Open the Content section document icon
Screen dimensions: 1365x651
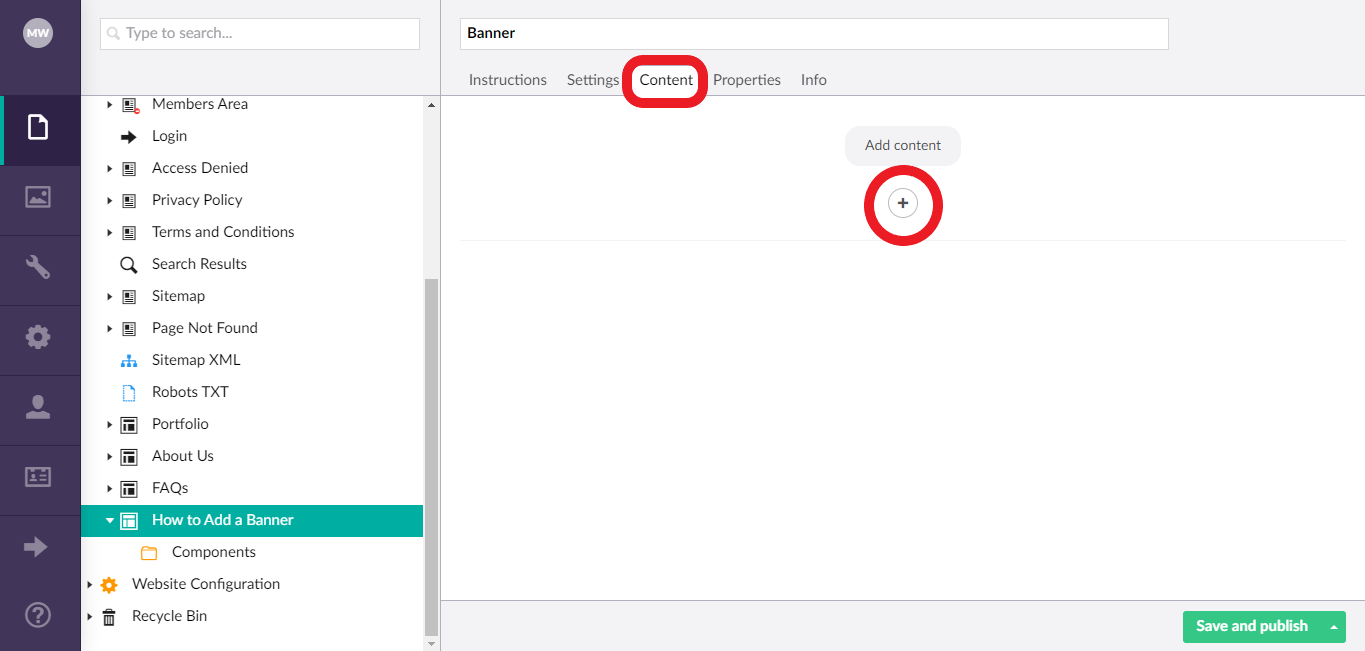coord(38,128)
